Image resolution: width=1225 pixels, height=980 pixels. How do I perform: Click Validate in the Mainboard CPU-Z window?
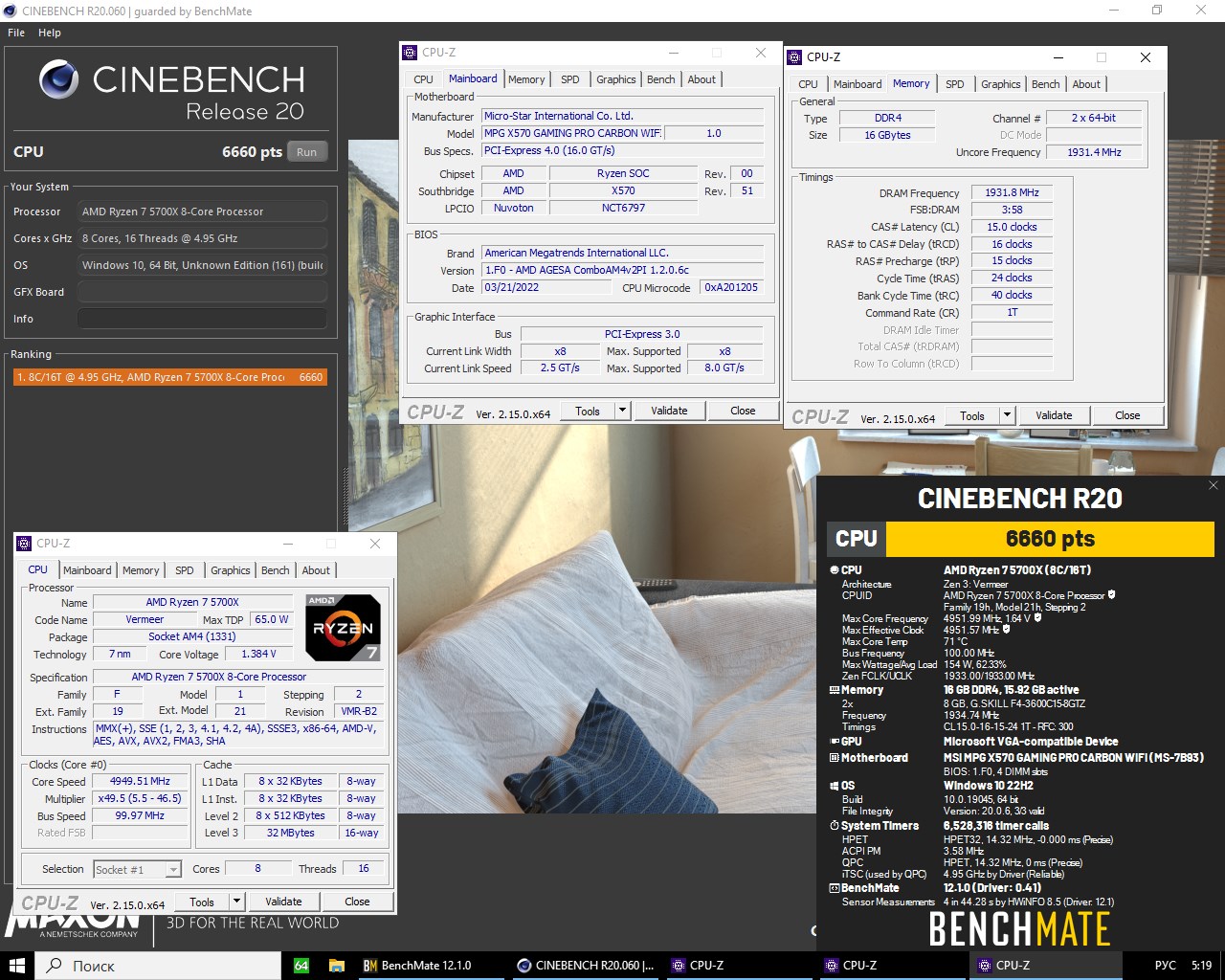(x=669, y=411)
